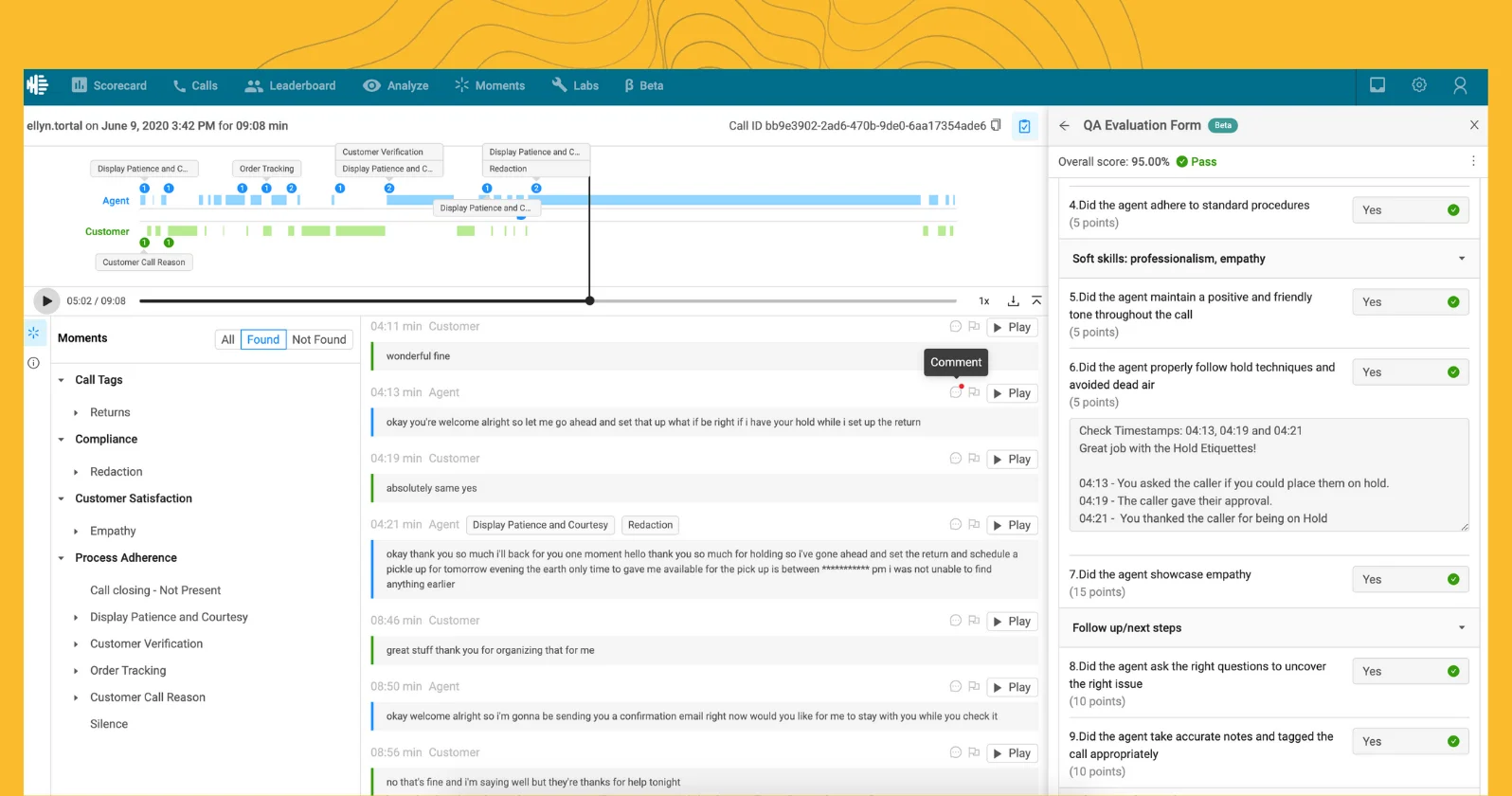Expand the Empathy moment
Image resolution: width=1512 pixels, height=796 pixels.
click(x=76, y=532)
